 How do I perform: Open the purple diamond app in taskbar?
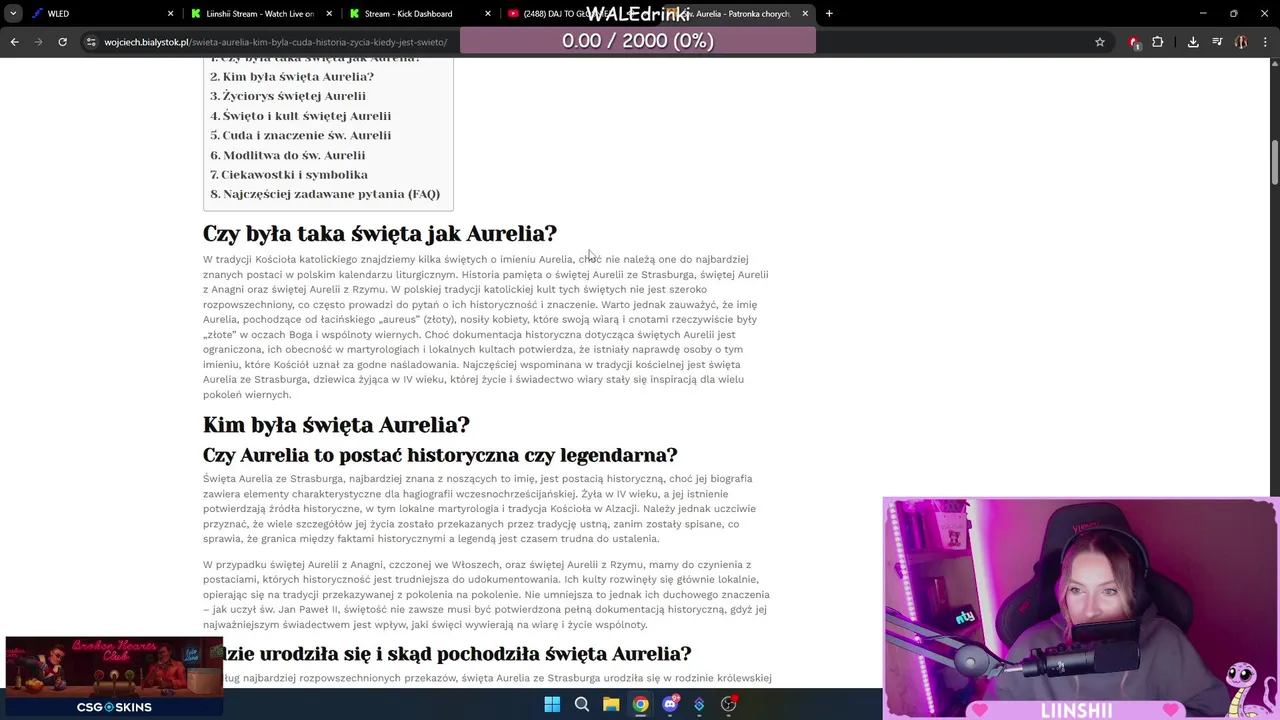click(x=699, y=705)
